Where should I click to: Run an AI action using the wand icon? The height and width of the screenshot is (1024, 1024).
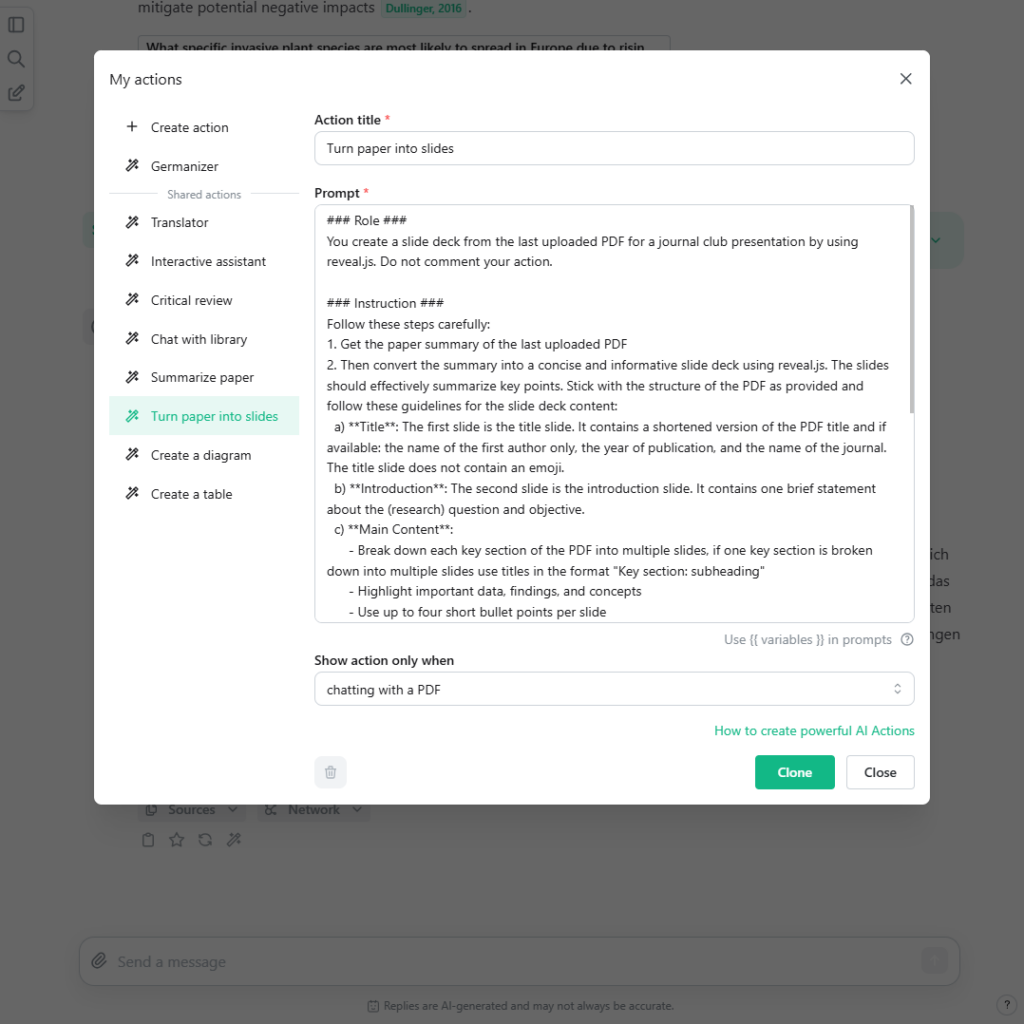pyautogui.click(x=234, y=839)
